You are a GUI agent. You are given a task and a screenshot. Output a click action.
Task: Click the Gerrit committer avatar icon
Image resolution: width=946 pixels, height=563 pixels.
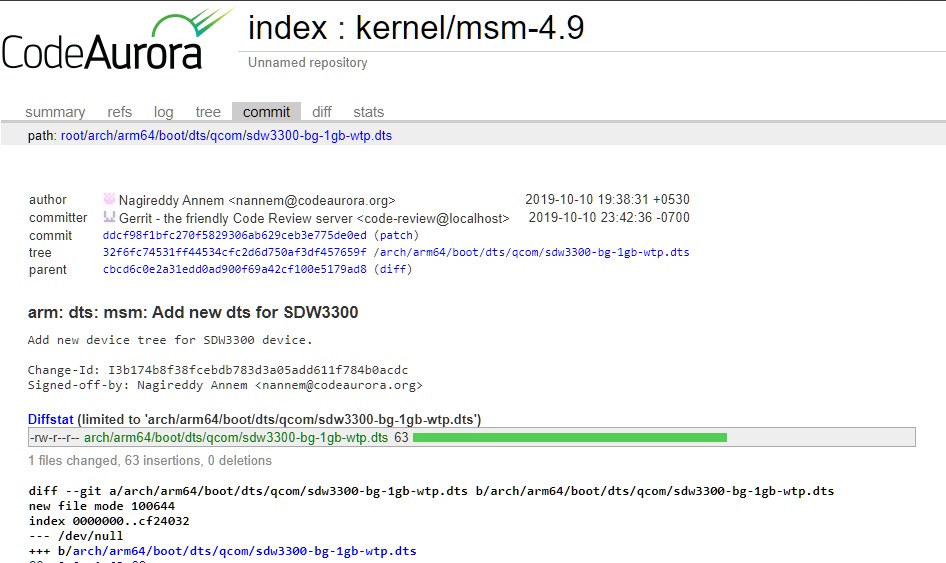(x=109, y=217)
